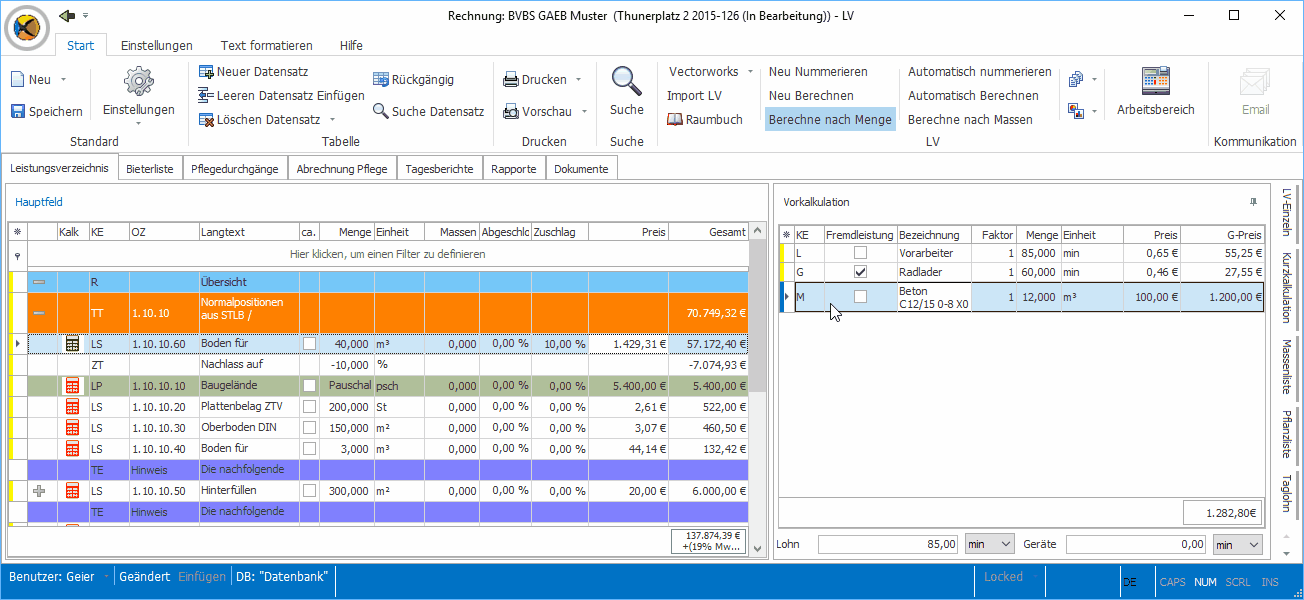1304x600 pixels.
Task: Click the Suche magnifier icon
Action: coord(627,81)
